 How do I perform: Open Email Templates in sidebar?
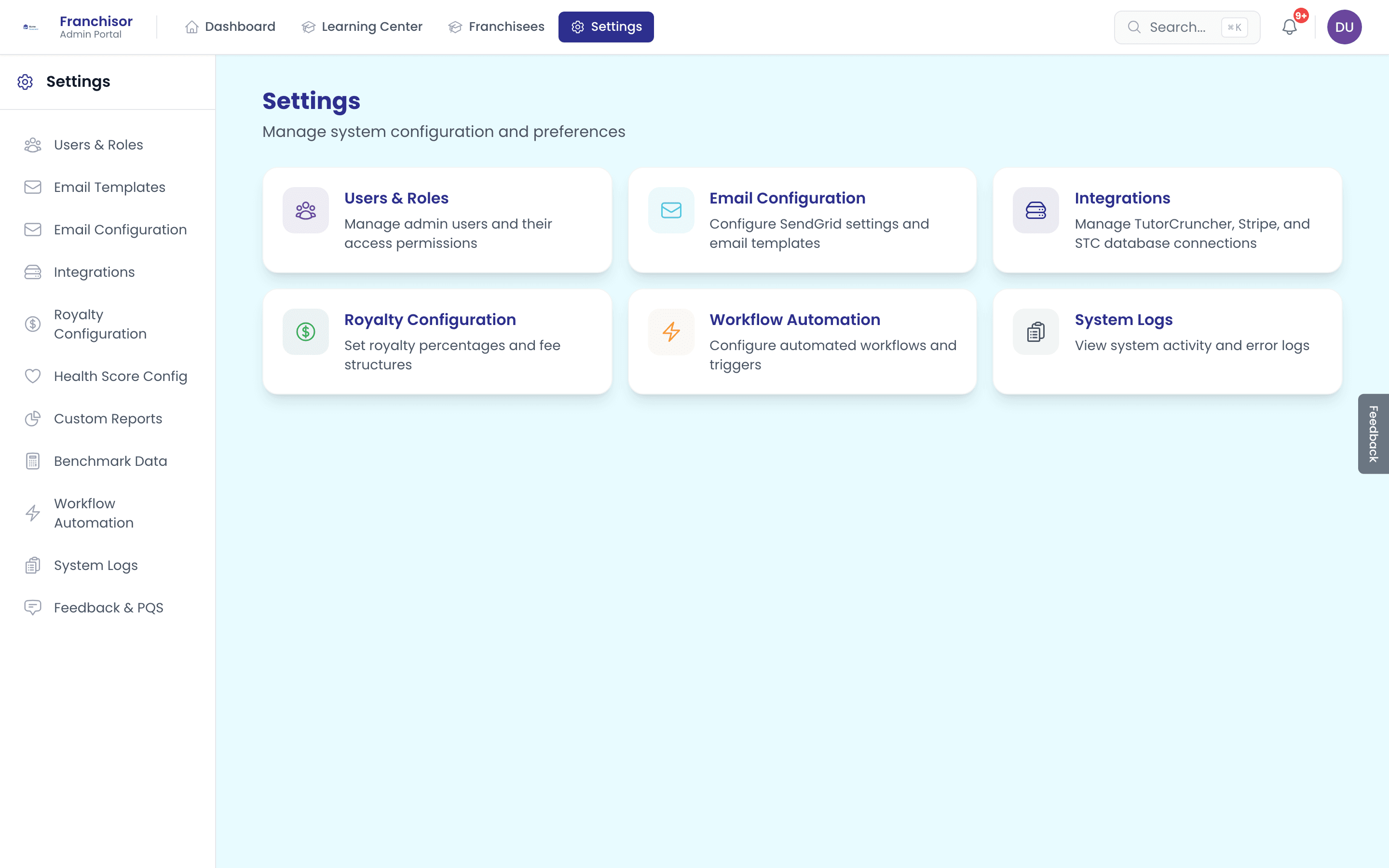[108, 187]
